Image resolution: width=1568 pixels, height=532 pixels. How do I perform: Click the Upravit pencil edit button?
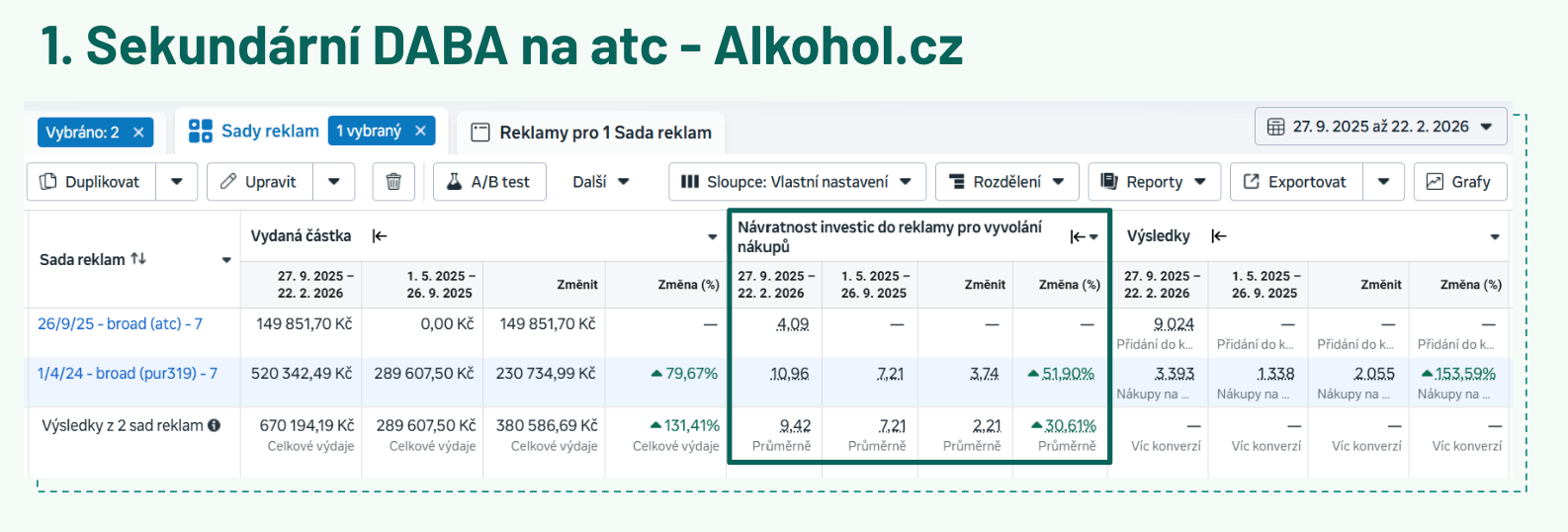coord(259,182)
